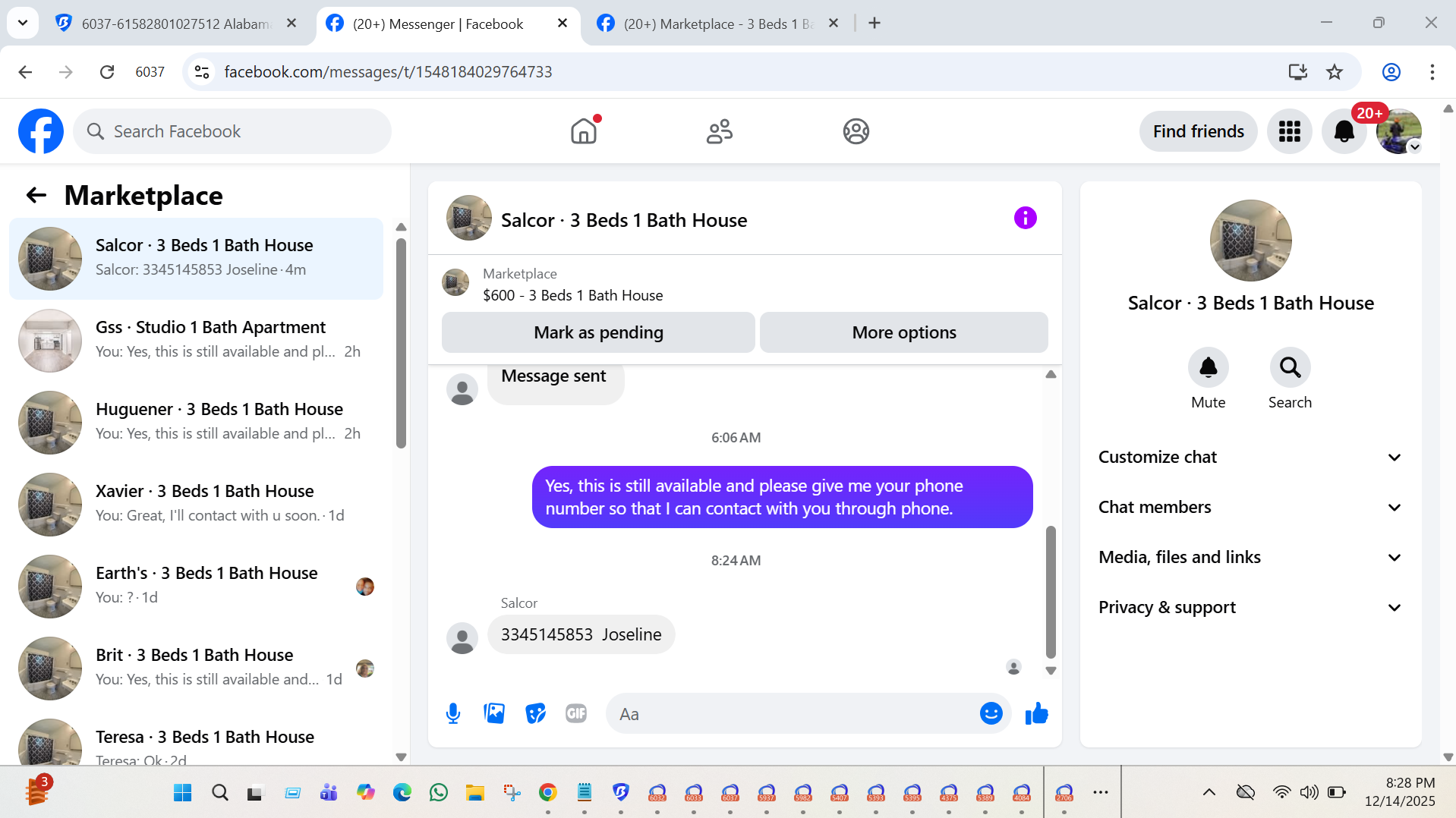Open the notifications bell in header

coord(1344,131)
